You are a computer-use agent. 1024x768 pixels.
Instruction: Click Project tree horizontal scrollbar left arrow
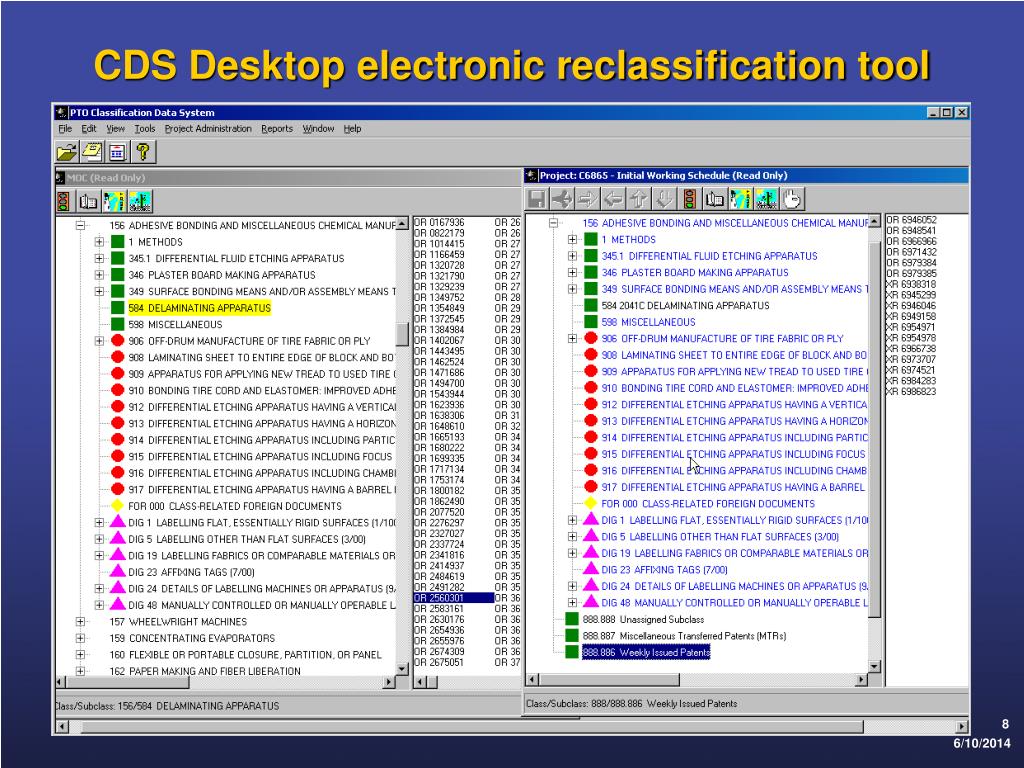[x=532, y=680]
